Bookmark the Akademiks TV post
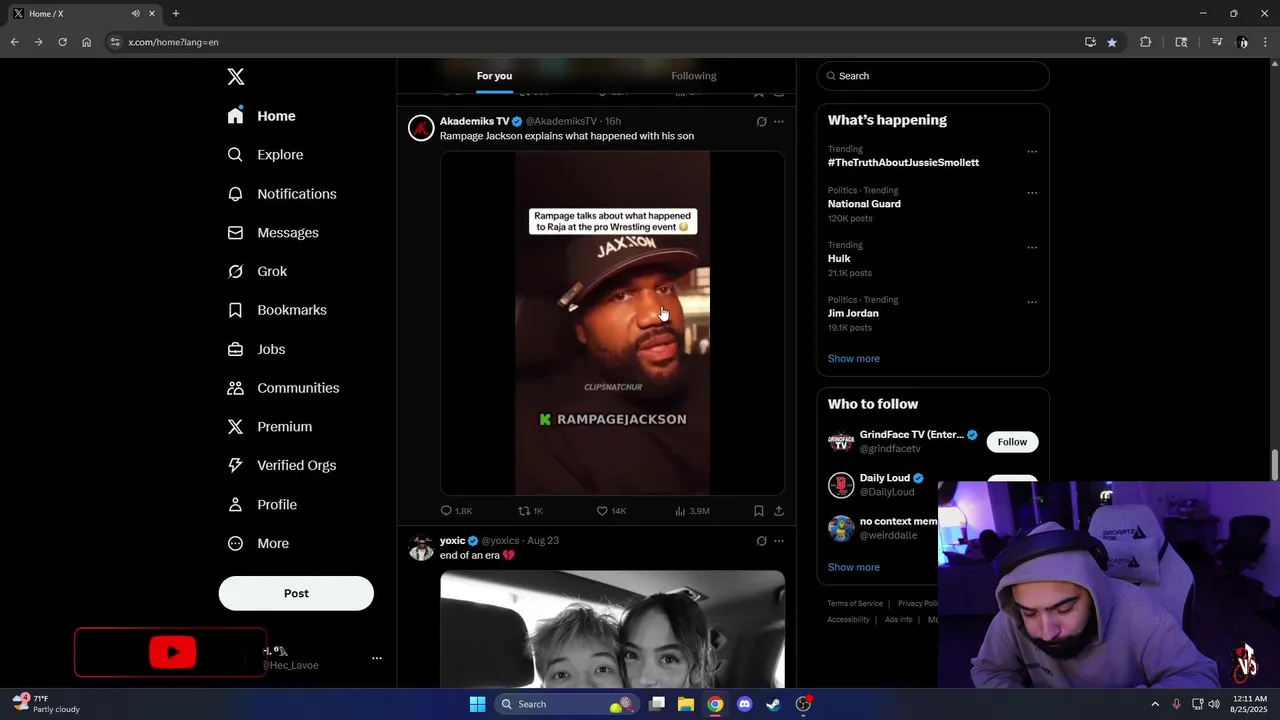1280x720 pixels. [759, 511]
